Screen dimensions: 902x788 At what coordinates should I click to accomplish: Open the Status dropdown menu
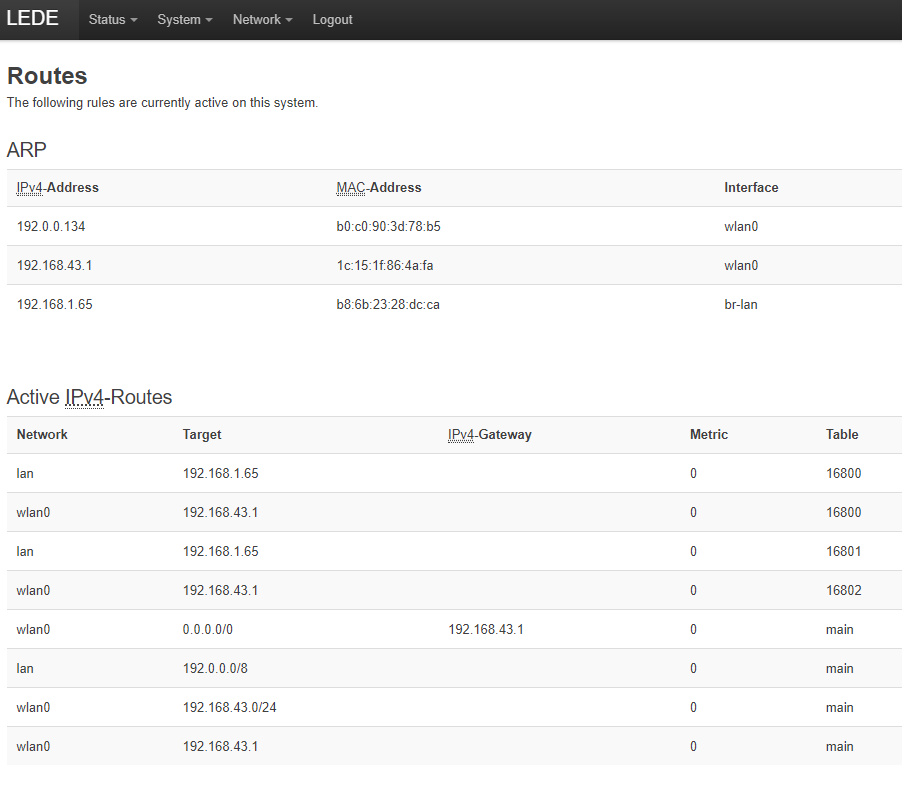tap(112, 20)
